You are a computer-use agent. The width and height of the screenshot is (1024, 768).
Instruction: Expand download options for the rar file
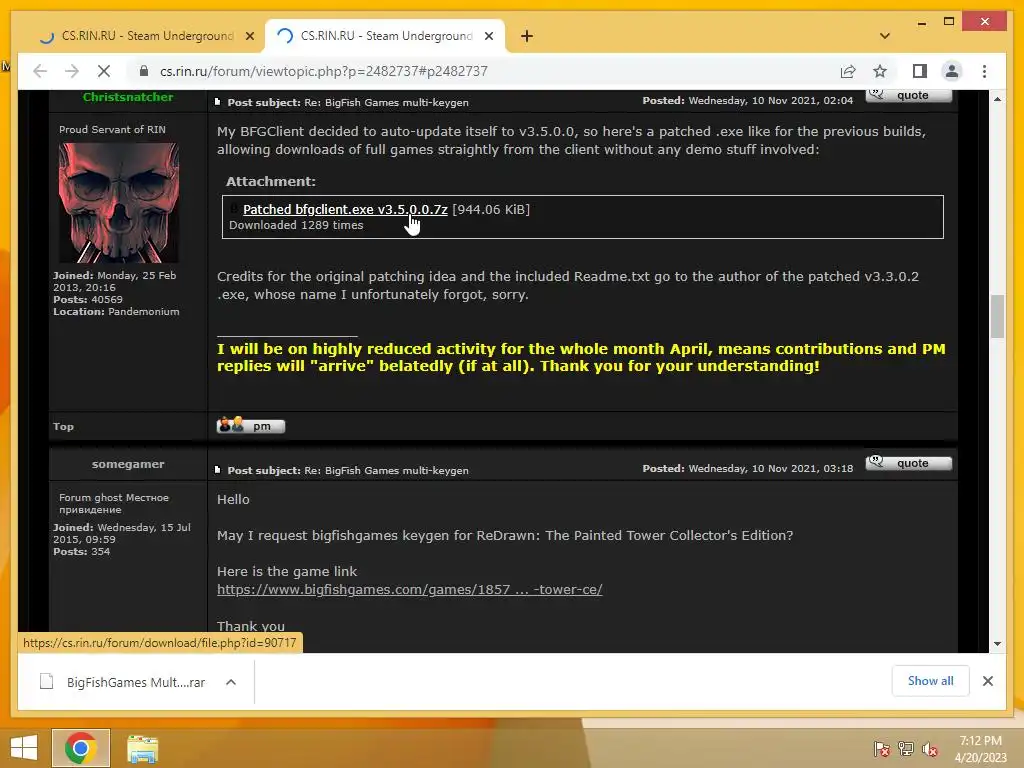pyautogui.click(x=231, y=682)
